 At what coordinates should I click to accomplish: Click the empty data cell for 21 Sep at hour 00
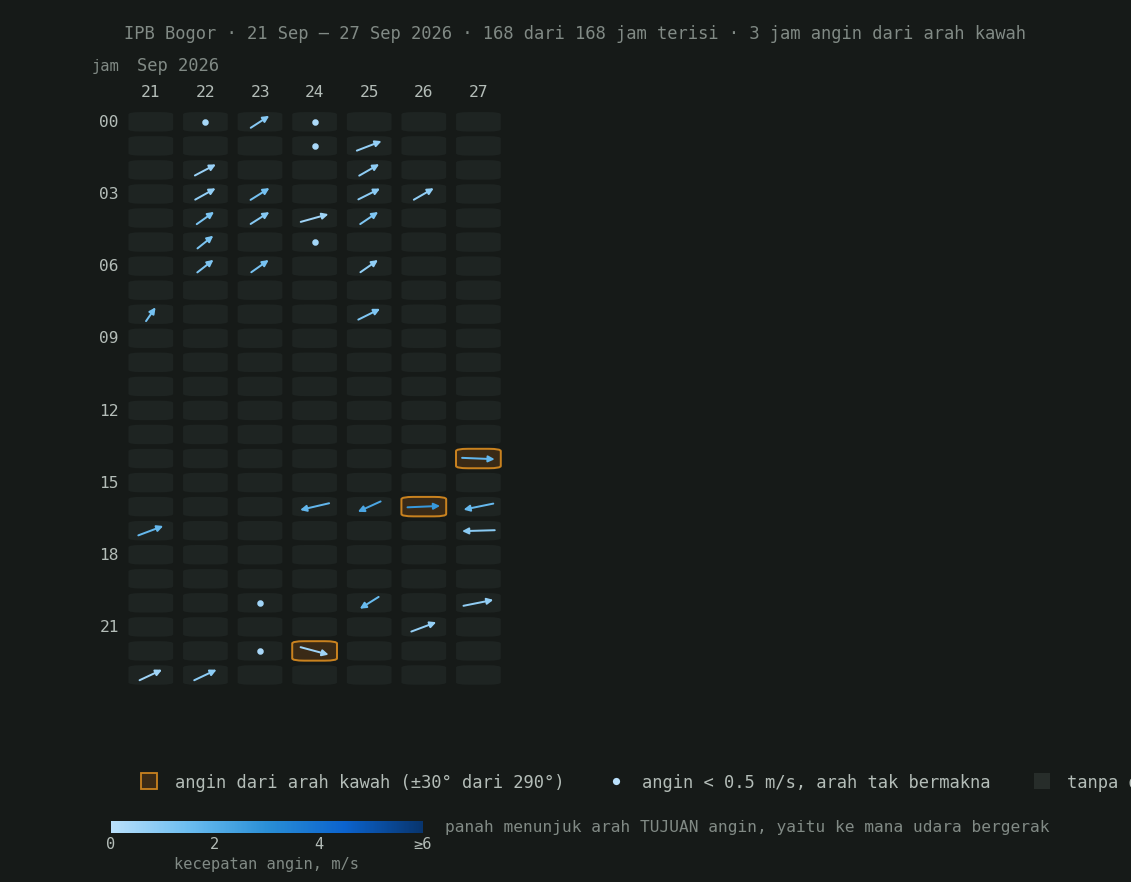tap(151, 122)
